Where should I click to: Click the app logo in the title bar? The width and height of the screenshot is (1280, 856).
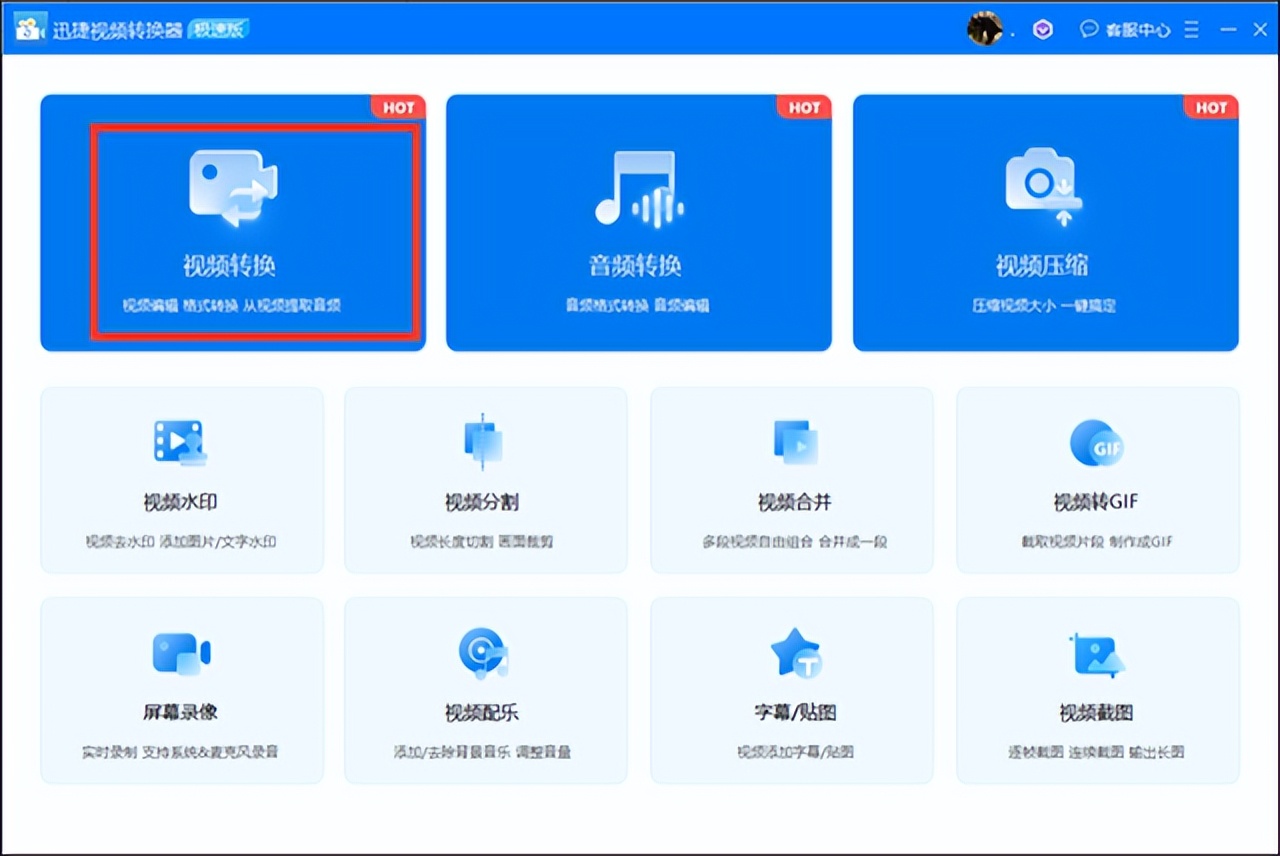click(27, 27)
